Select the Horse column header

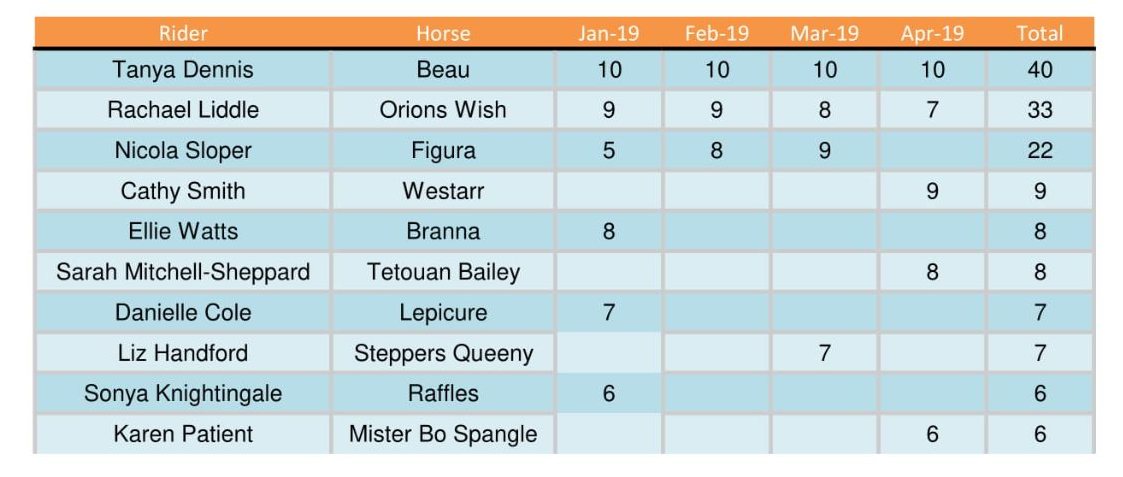443,34
